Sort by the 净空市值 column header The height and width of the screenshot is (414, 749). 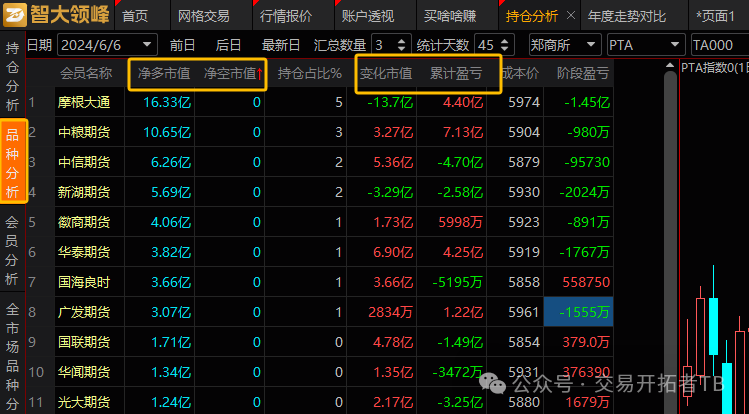tap(230, 74)
